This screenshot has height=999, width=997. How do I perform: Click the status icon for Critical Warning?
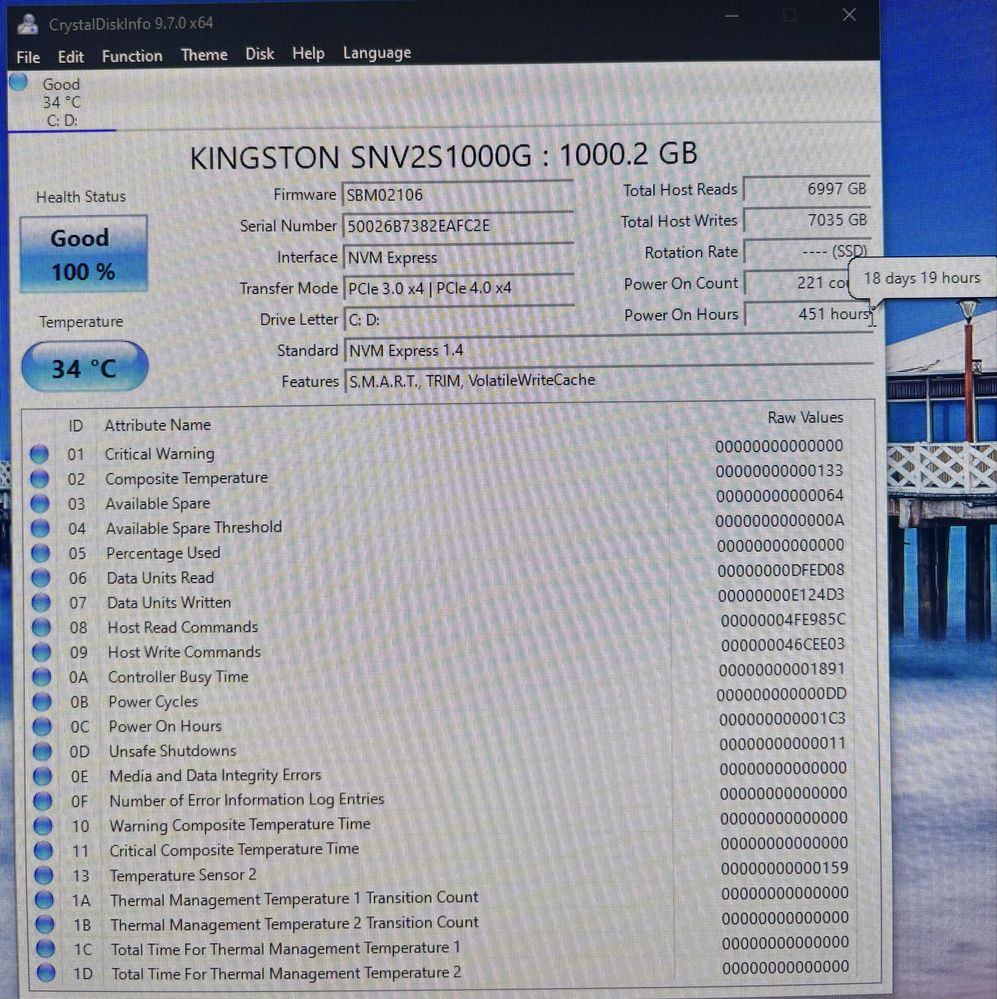point(39,454)
